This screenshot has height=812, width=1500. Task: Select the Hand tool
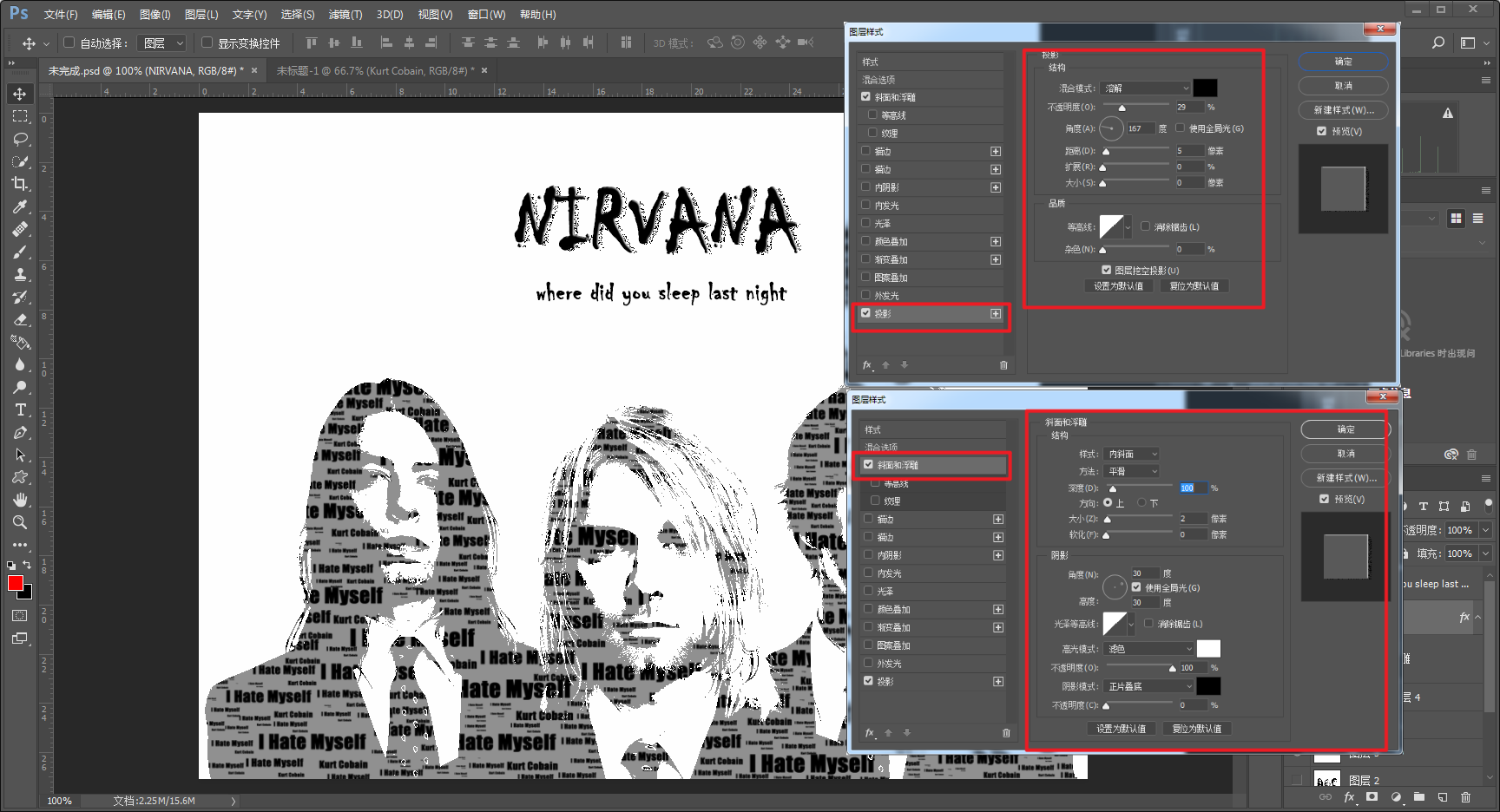pos(19,500)
